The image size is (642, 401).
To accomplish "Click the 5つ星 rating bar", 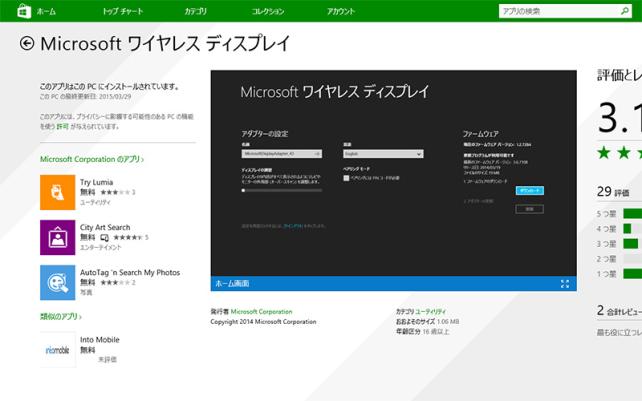I will point(633,213).
